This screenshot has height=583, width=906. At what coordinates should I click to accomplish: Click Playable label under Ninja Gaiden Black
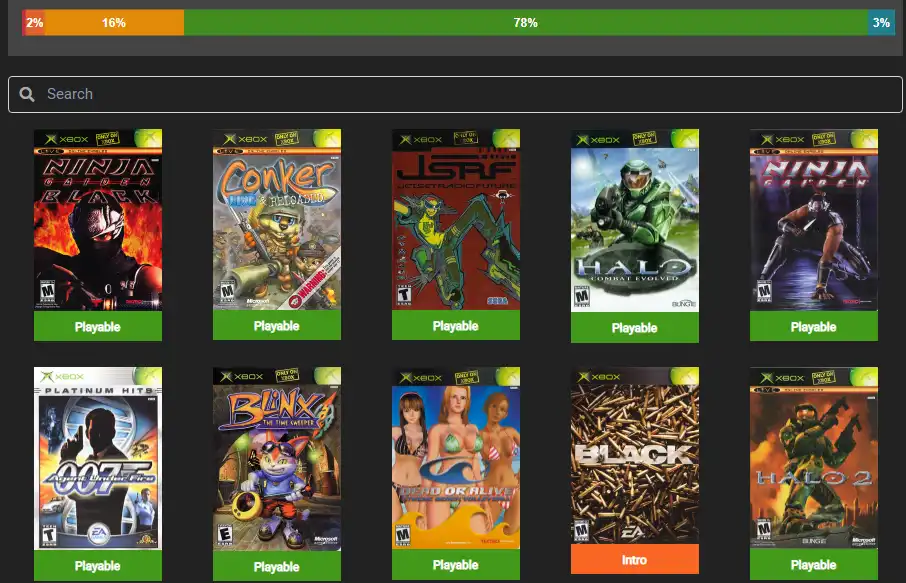tap(98, 326)
